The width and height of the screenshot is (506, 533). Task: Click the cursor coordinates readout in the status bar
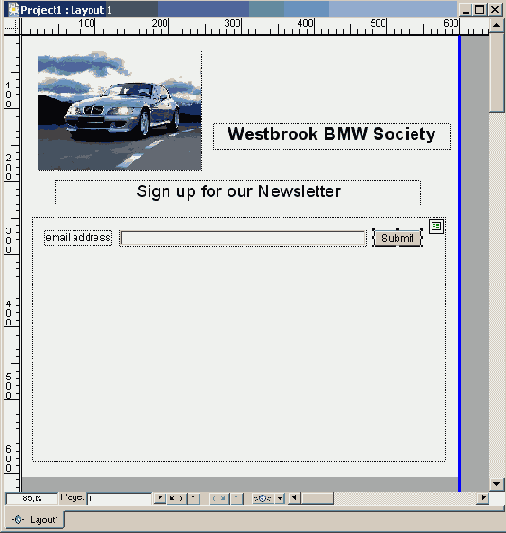[32, 499]
